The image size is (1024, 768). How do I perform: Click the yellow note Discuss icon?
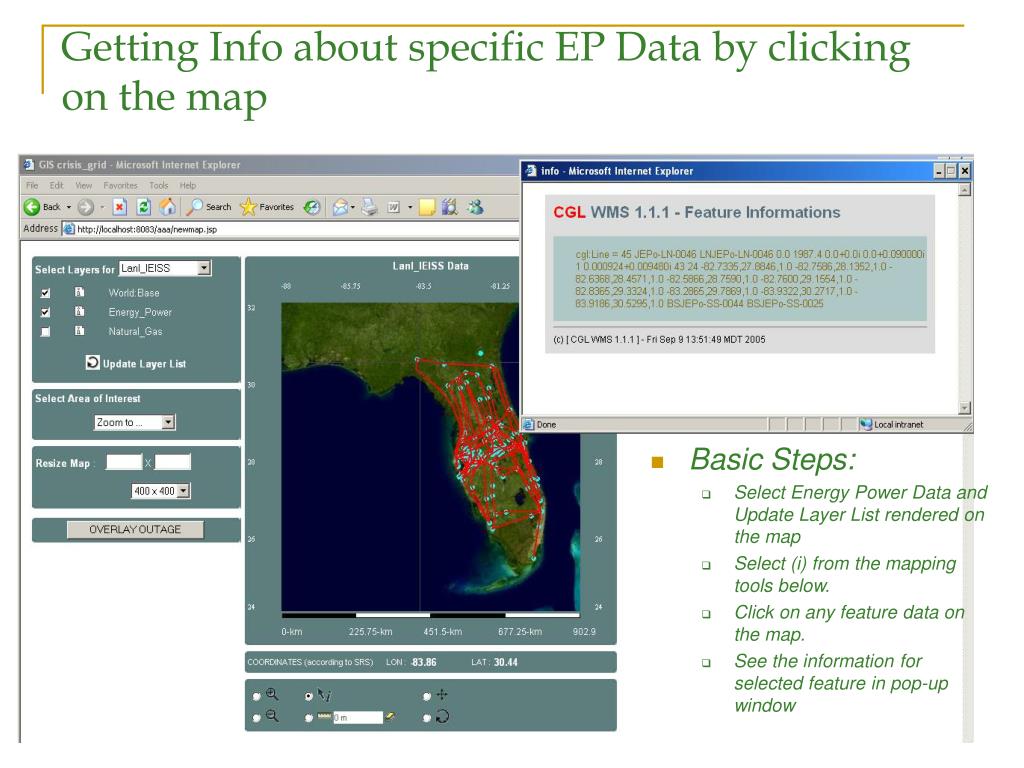427,208
